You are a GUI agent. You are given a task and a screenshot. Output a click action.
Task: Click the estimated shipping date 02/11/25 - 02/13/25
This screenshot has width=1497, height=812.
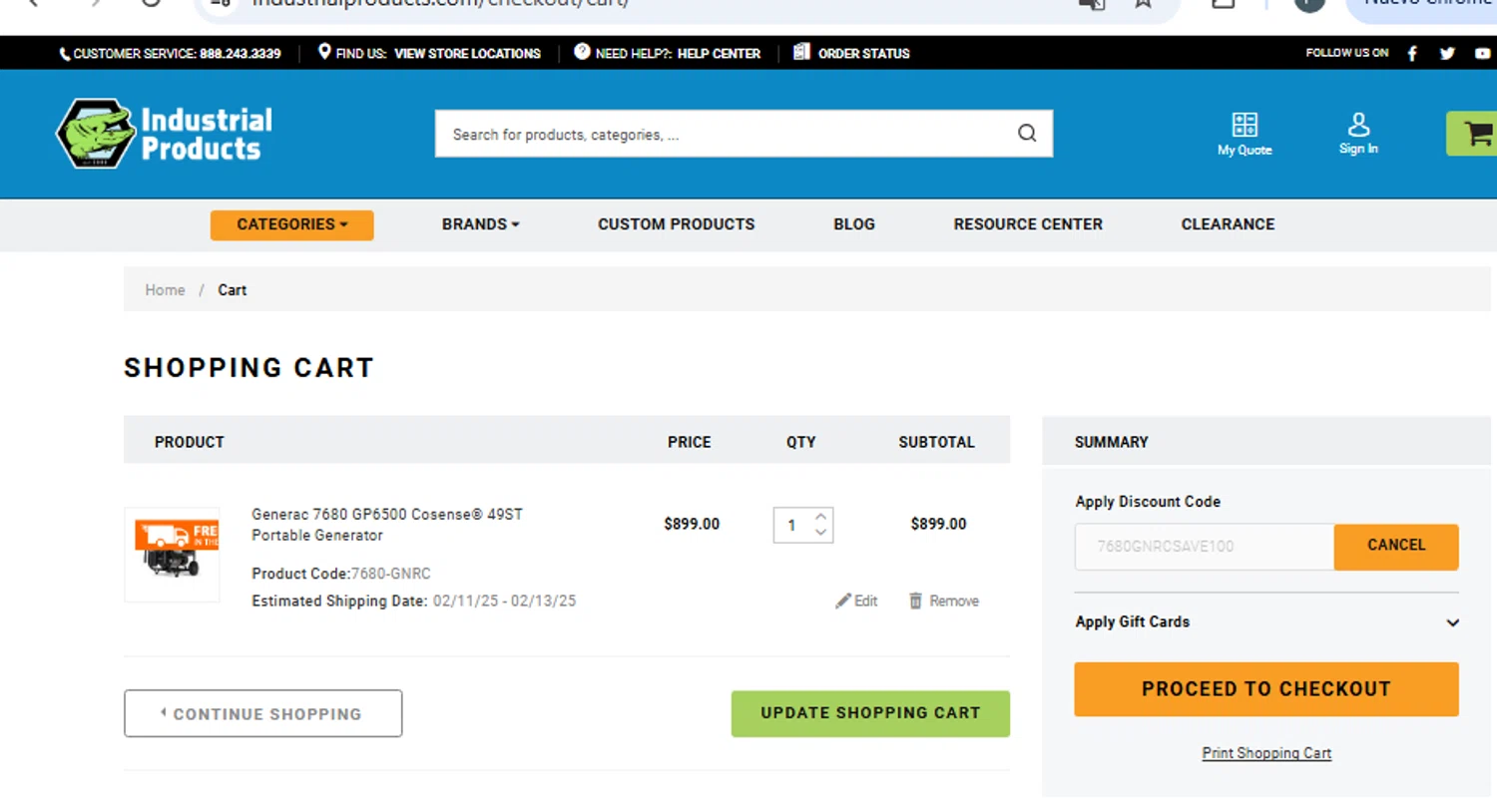504,601
